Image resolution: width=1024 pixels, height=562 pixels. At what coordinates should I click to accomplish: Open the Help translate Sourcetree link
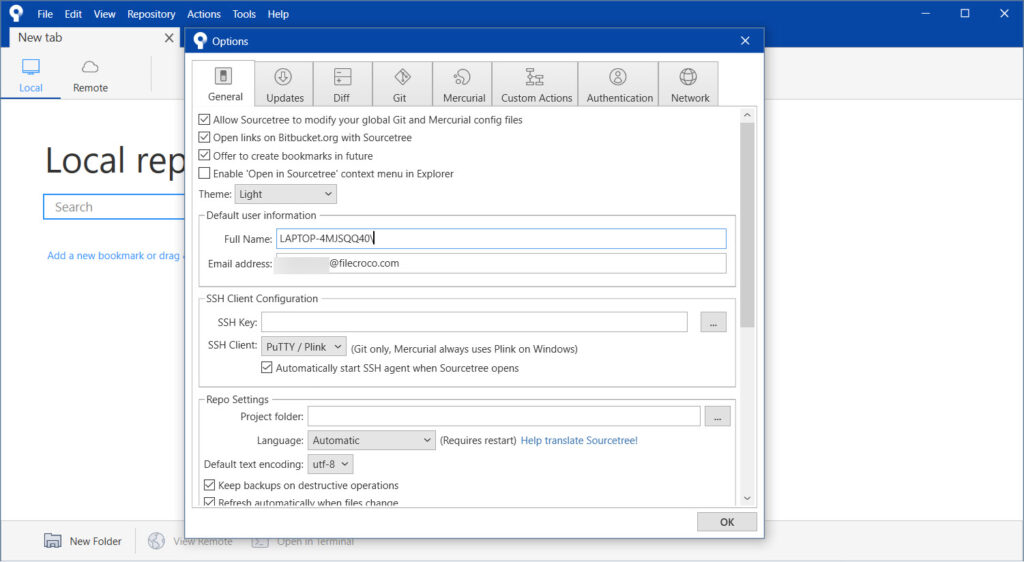[579, 441]
